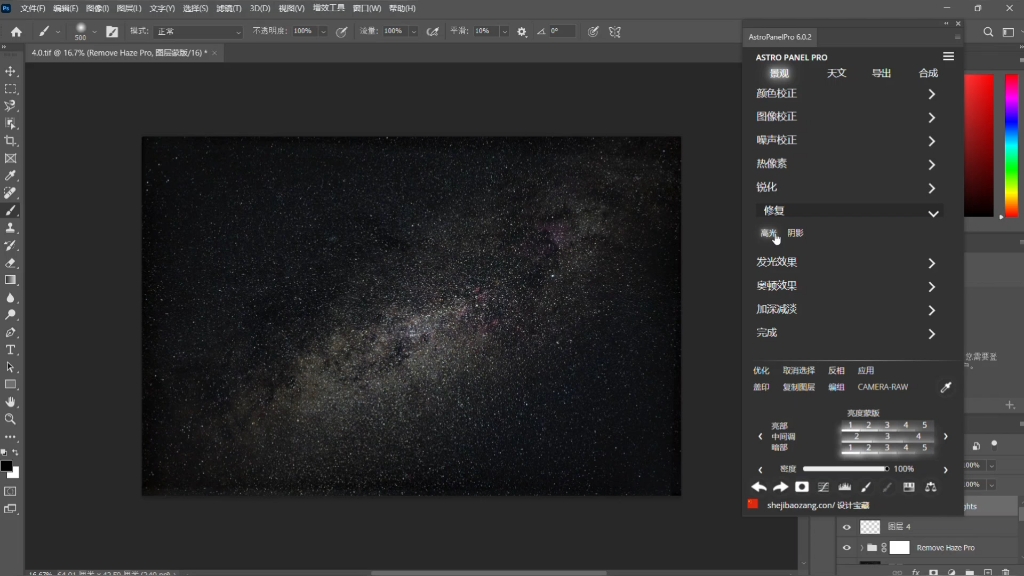Click the 阴影 repair button
Screen dimensions: 1024x576
pyautogui.click(x=795, y=233)
